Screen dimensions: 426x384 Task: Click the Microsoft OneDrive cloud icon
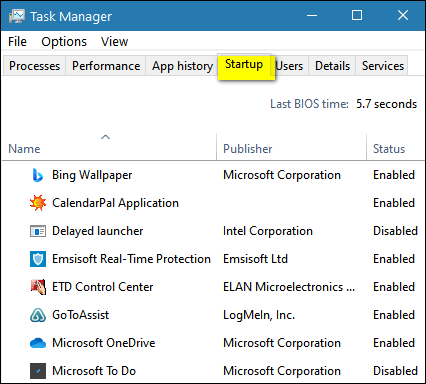click(38, 343)
